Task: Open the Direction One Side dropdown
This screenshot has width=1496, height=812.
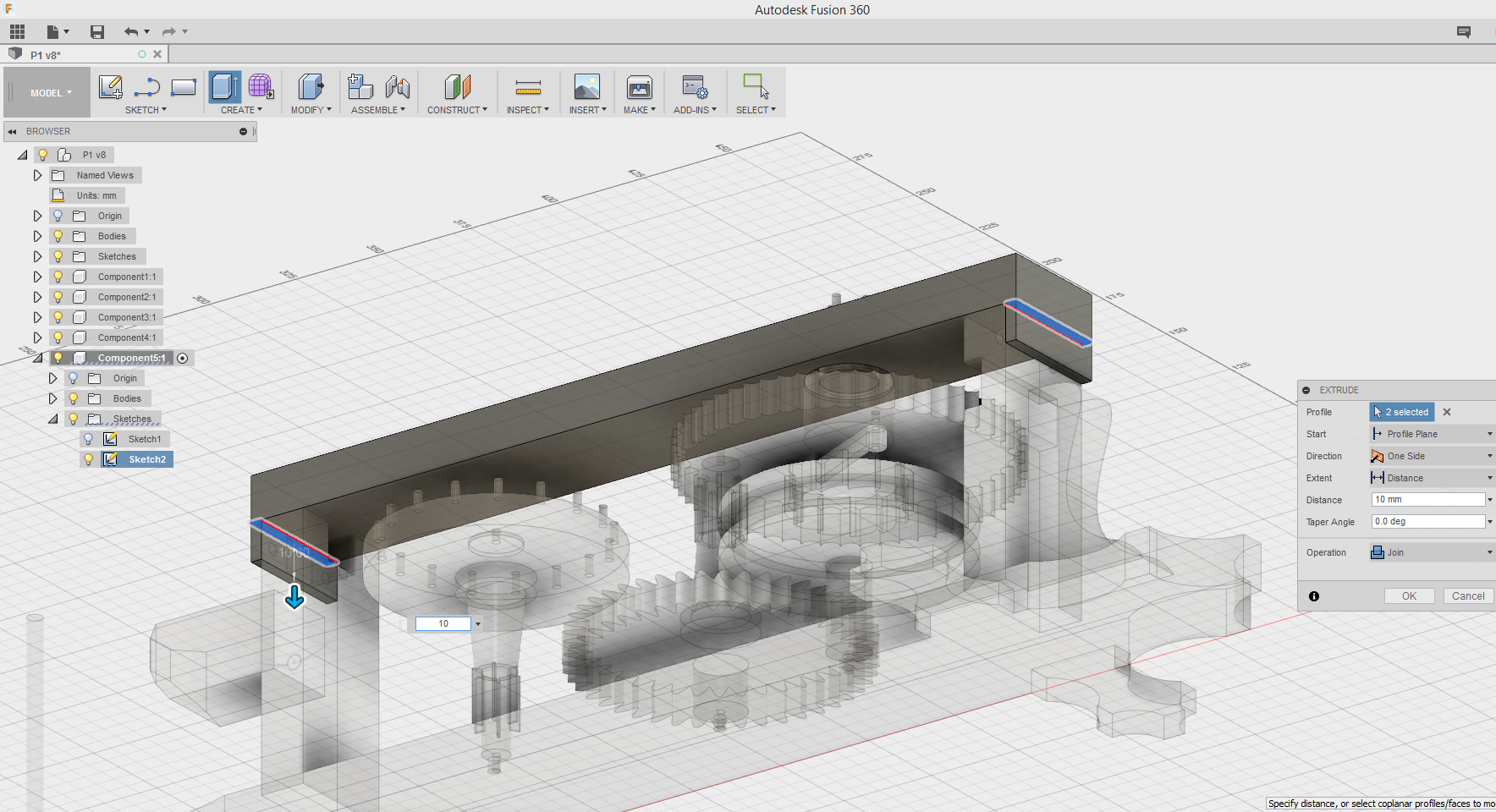Action: [x=1432, y=456]
